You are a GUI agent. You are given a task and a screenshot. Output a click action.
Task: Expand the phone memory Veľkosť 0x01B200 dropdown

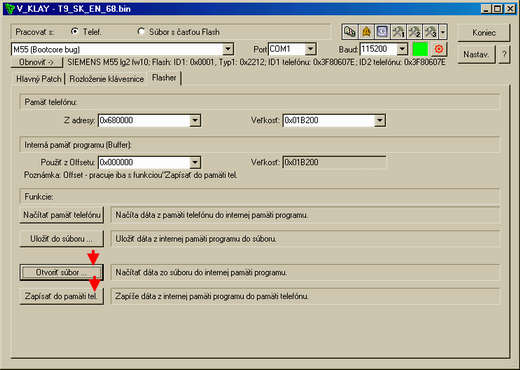(380, 120)
